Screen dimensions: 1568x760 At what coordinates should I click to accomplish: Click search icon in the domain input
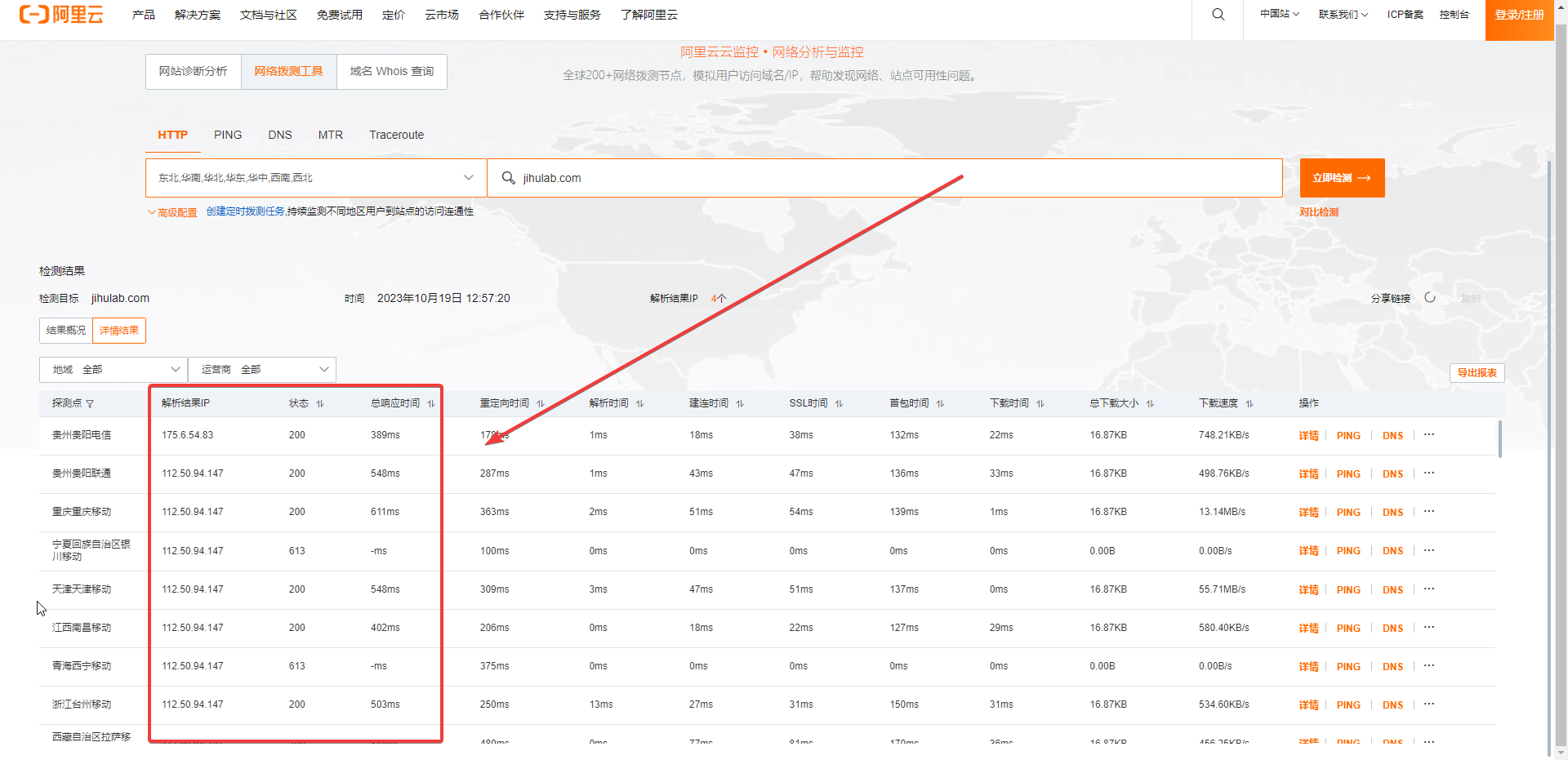click(508, 178)
